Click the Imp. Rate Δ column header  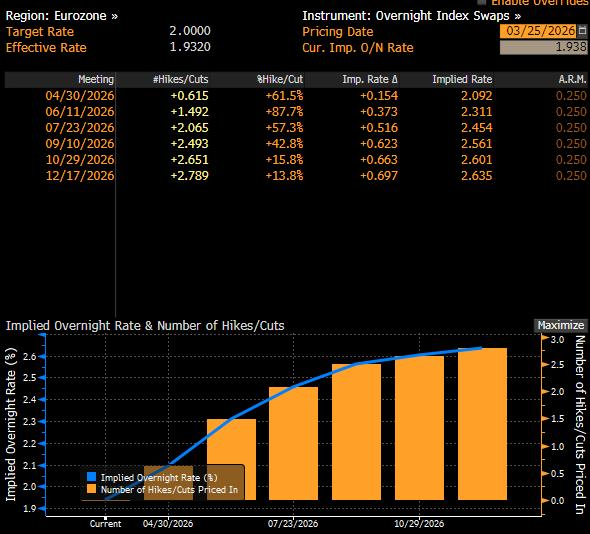tap(370, 79)
